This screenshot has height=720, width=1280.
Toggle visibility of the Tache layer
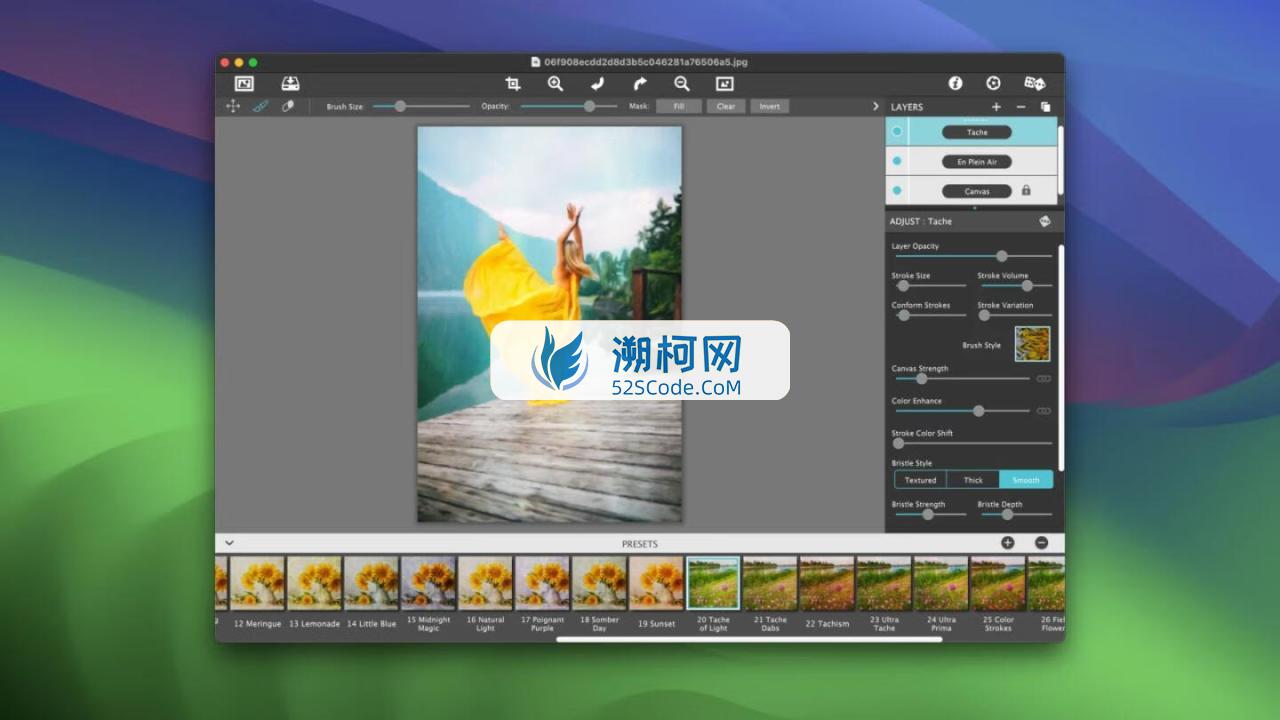pyautogui.click(x=897, y=131)
